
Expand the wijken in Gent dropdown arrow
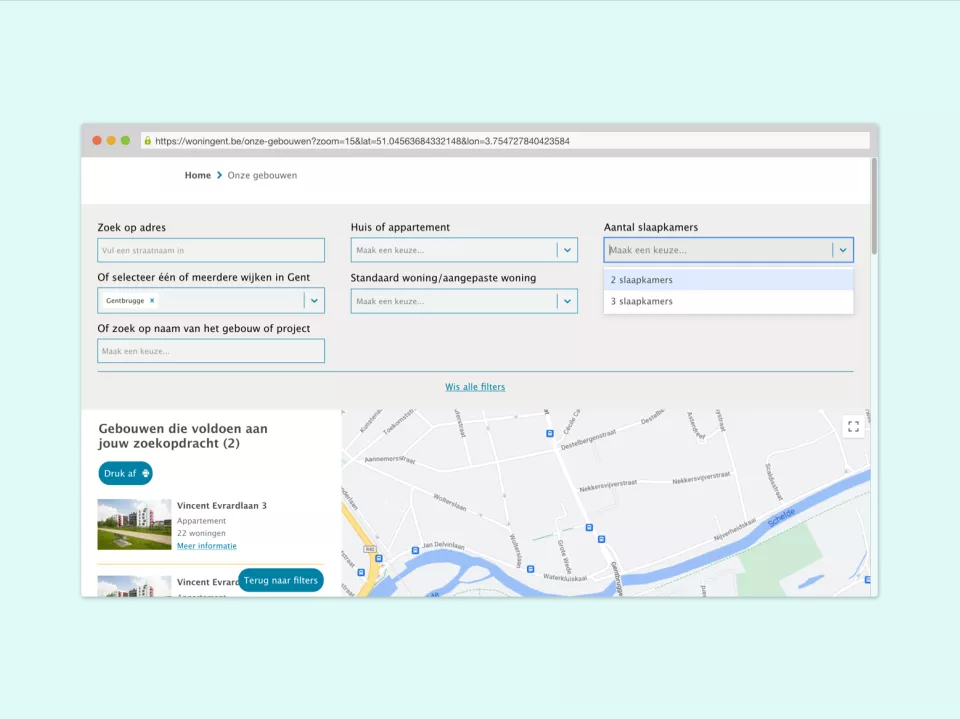(314, 301)
